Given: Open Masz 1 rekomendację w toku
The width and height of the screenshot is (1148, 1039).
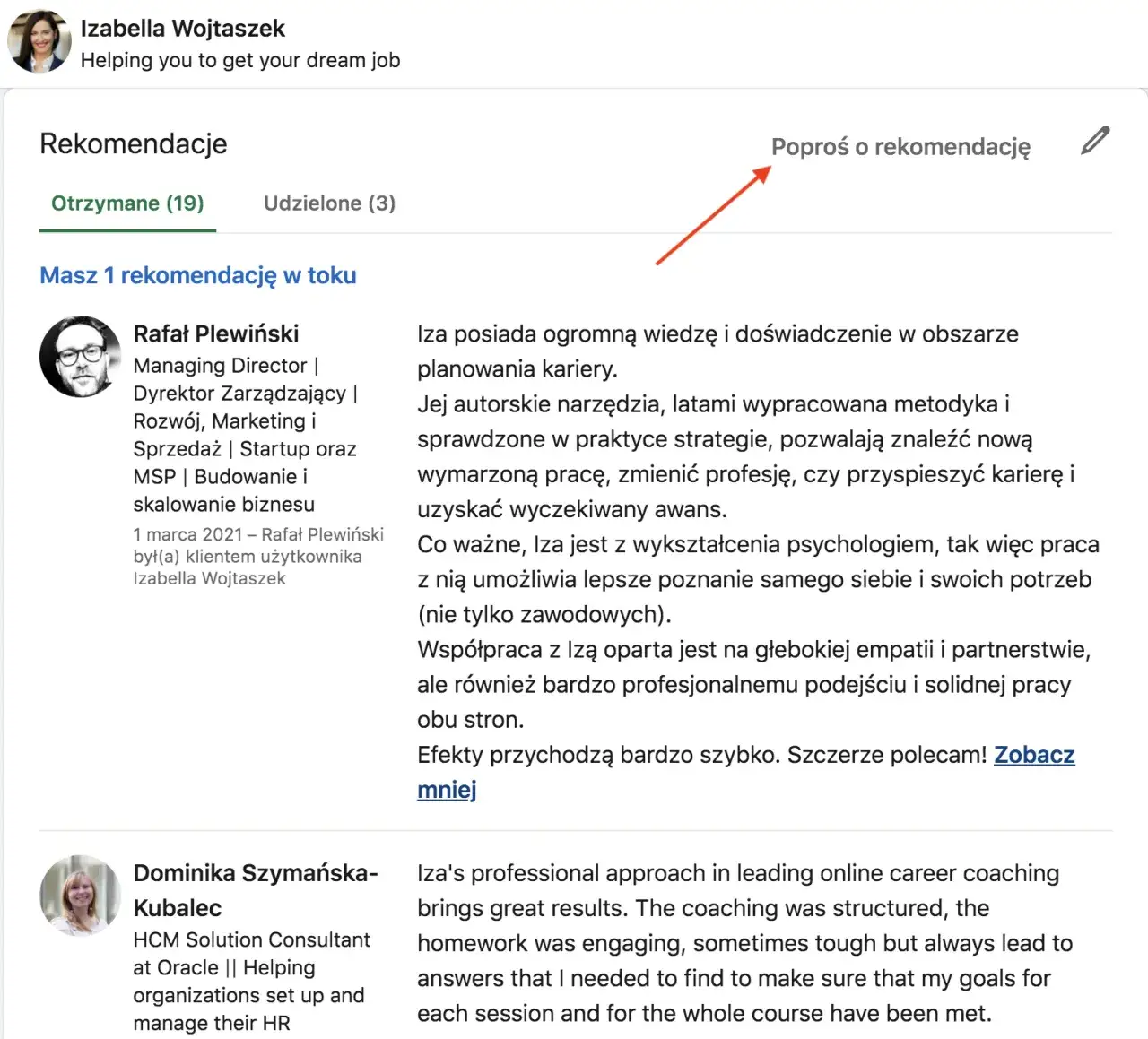Looking at the screenshot, I should (197, 275).
